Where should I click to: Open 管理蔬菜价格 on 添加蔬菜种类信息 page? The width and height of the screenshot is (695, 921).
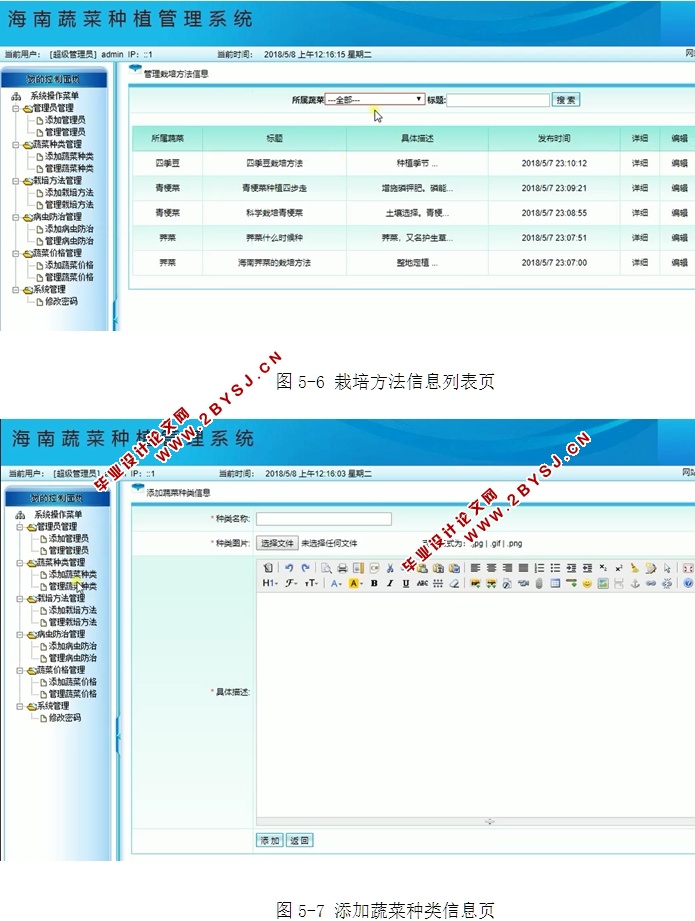[72, 694]
